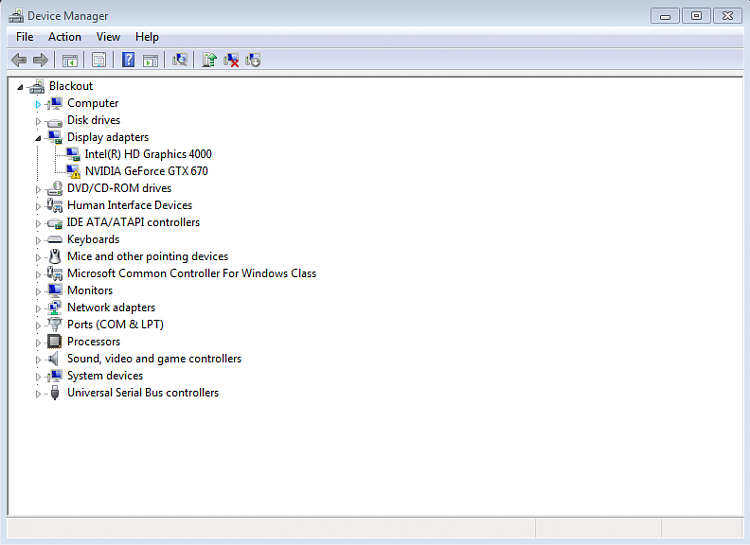
Task: Click the Disable device toolbar icon
Action: tap(253, 60)
